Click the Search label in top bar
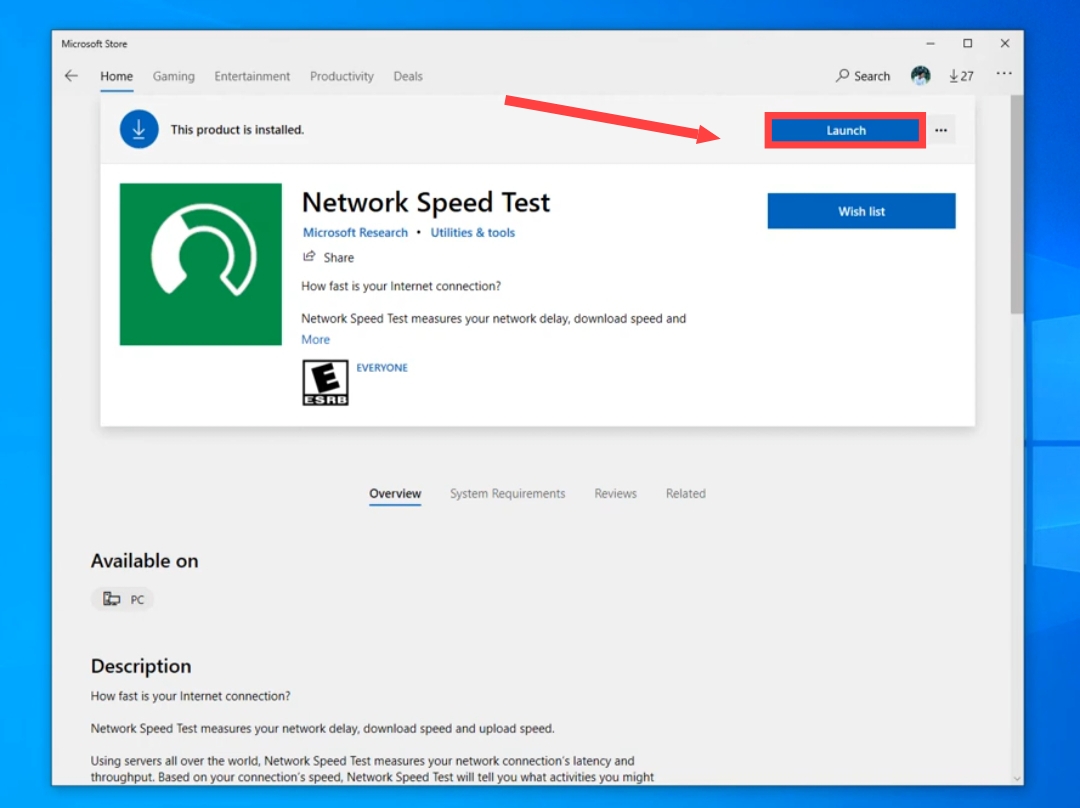 click(872, 76)
